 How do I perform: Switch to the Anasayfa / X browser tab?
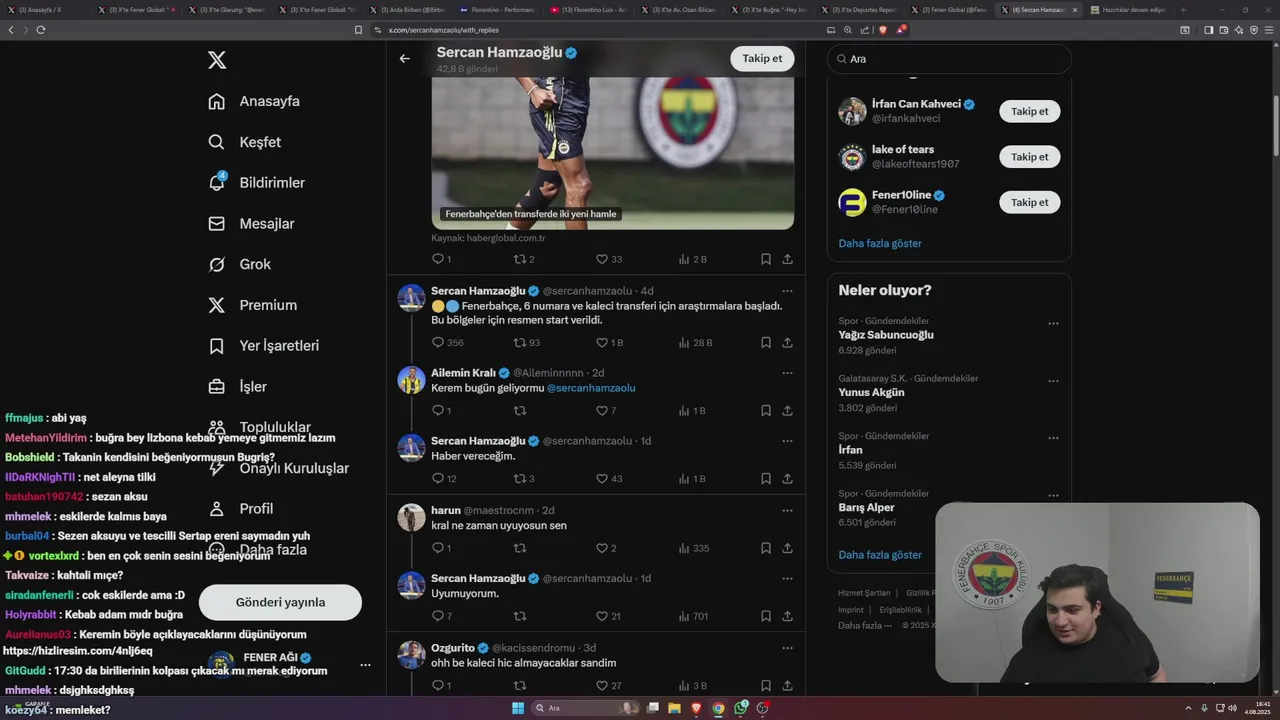(44, 10)
